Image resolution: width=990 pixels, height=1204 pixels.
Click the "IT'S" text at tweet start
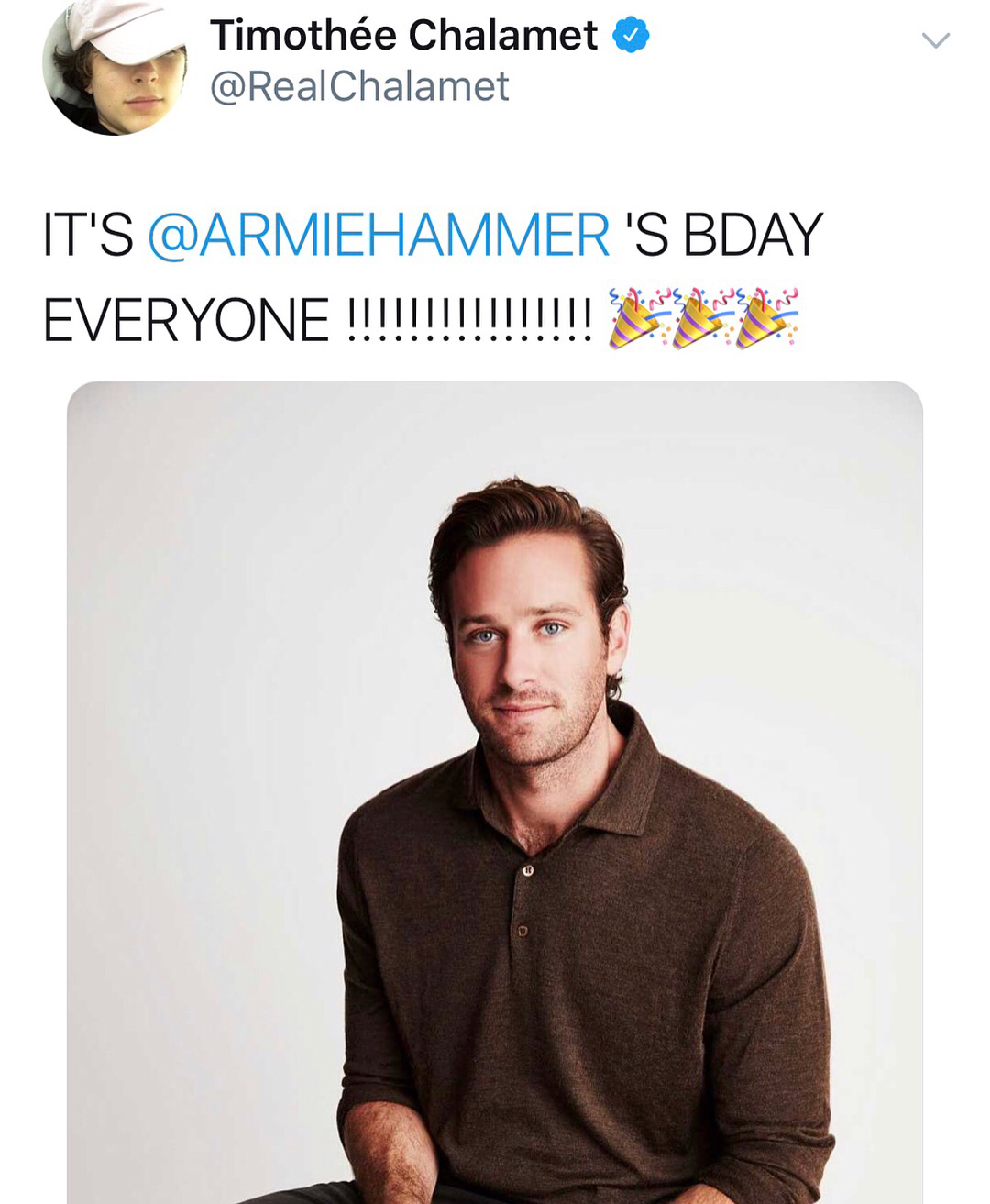(x=88, y=235)
